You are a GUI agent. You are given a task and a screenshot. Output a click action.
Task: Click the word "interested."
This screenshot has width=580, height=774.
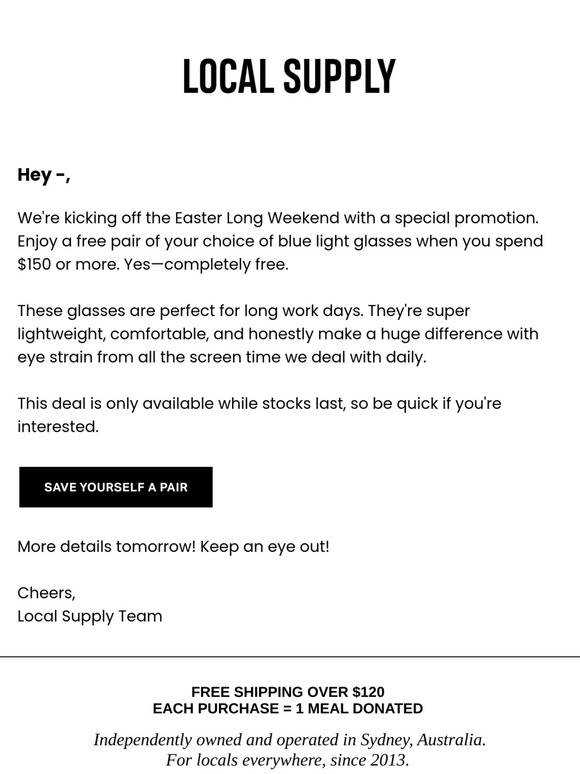(58, 426)
